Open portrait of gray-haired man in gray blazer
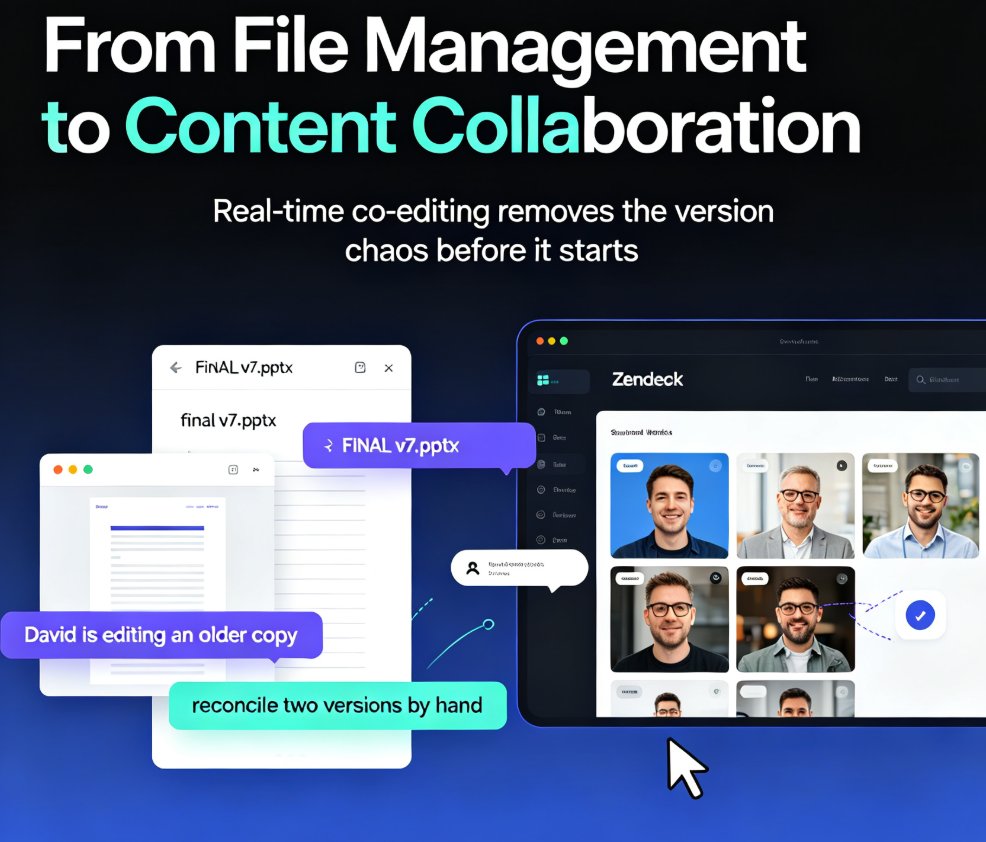The image size is (986, 842). (x=795, y=506)
